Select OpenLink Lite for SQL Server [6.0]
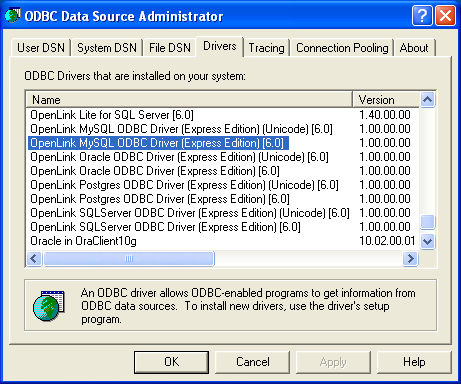 (112, 115)
